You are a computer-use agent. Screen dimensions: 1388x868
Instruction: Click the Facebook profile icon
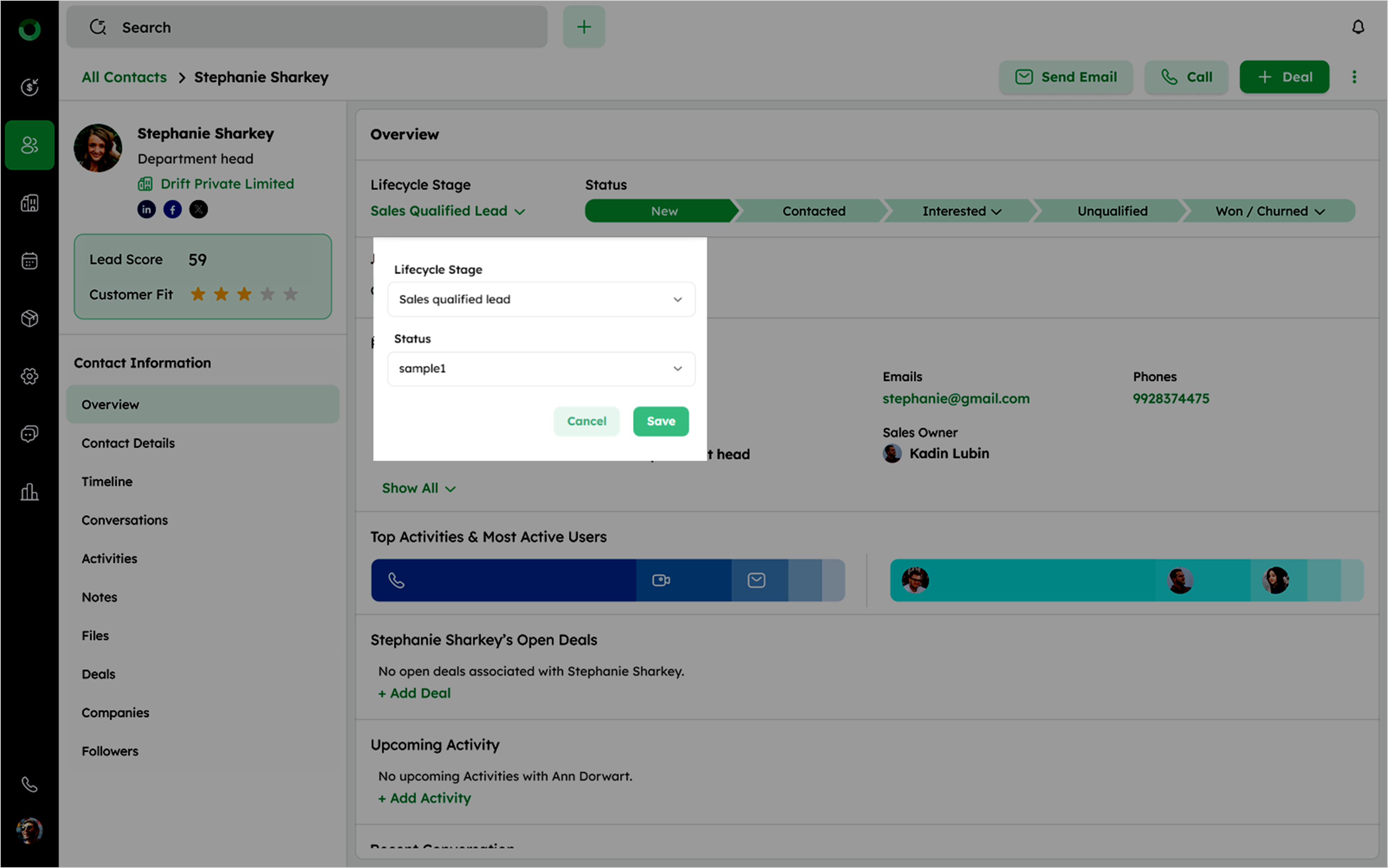click(x=172, y=209)
